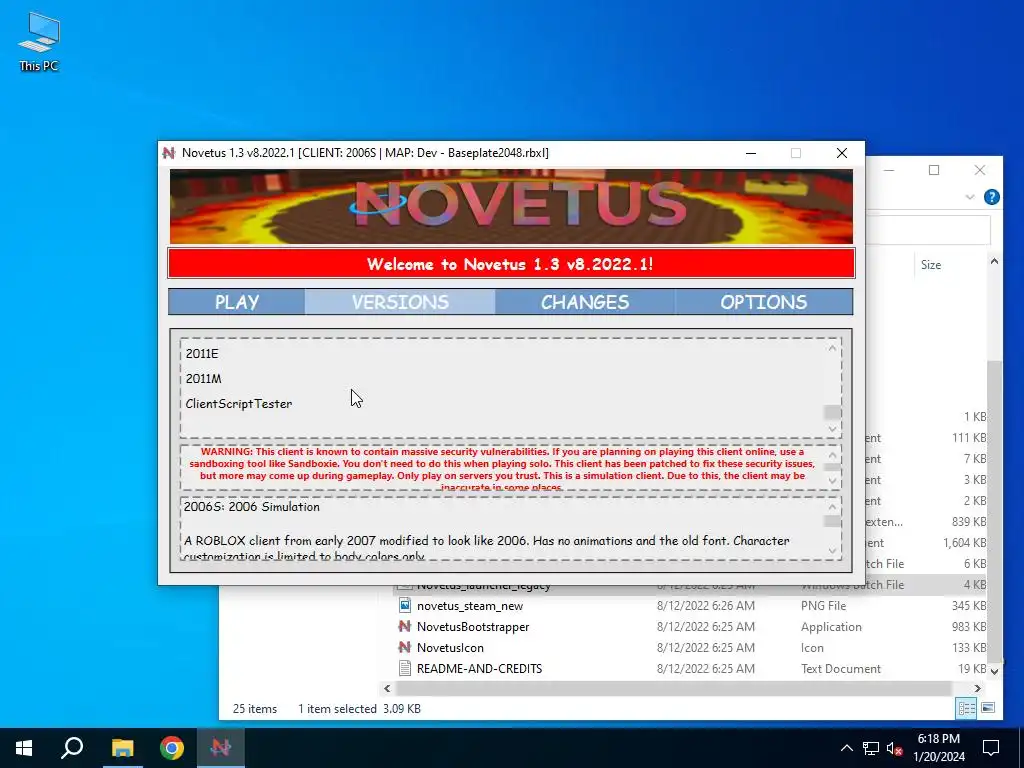Viewport: 1024px width, 768px height.
Task: Click the 25 items status bar text
Action: [255, 709]
